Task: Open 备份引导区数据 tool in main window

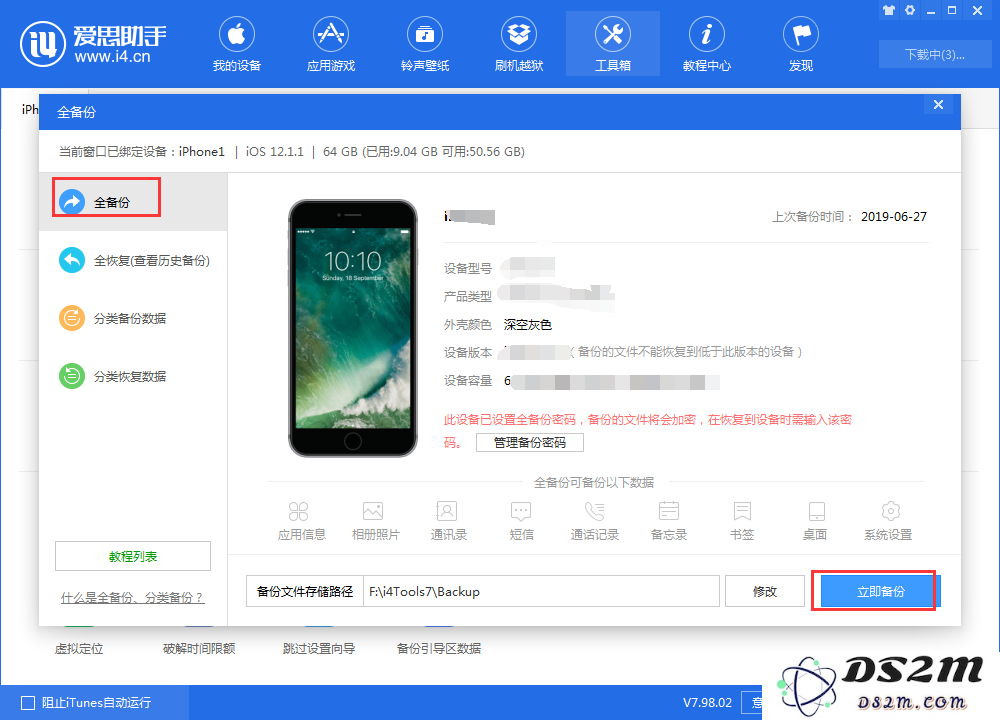Action: [439, 649]
